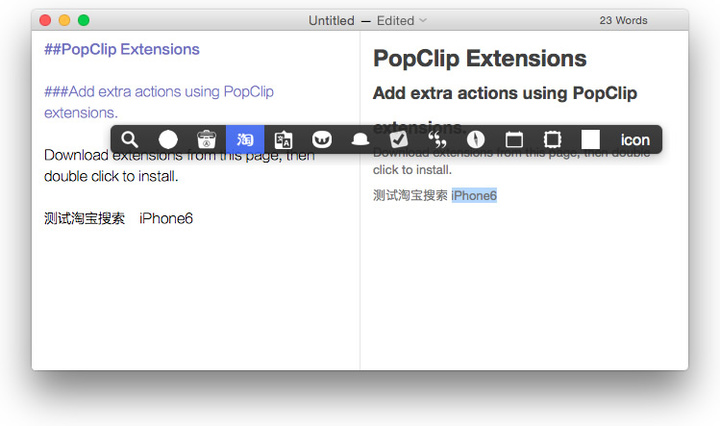Click the highlighted Taobao search icon
This screenshot has height=426, width=720.
tap(245, 140)
